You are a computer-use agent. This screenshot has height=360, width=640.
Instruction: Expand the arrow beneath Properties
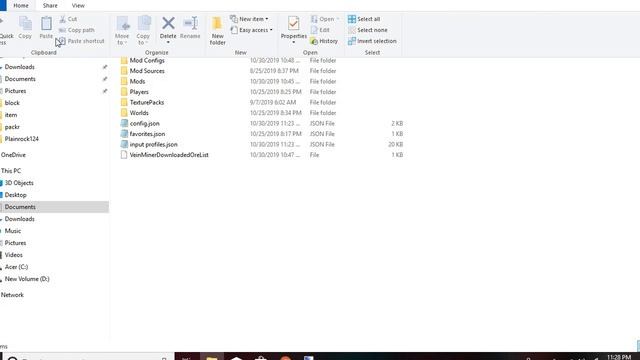coord(293,42)
